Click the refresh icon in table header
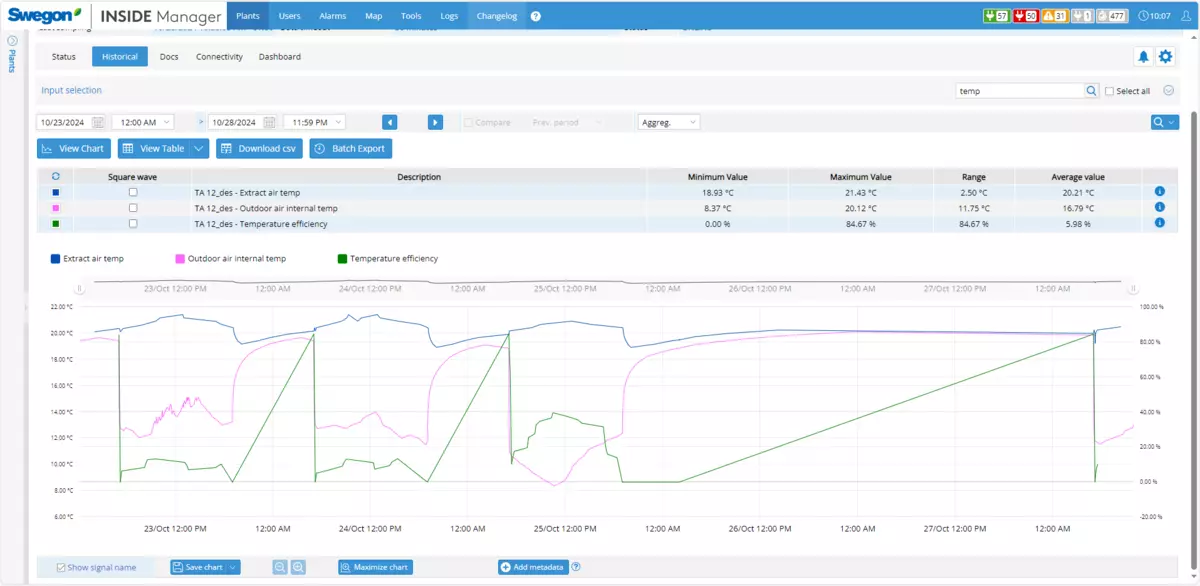This screenshot has height=586, width=1200. pyautogui.click(x=56, y=177)
